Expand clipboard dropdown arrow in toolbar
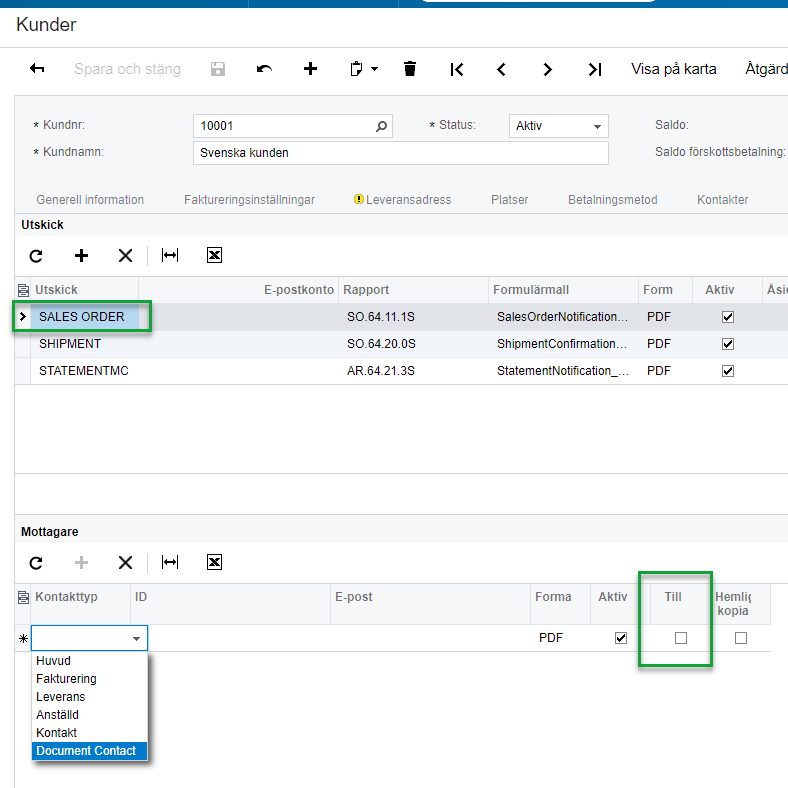The height and width of the screenshot is (788, 788). 375,69
